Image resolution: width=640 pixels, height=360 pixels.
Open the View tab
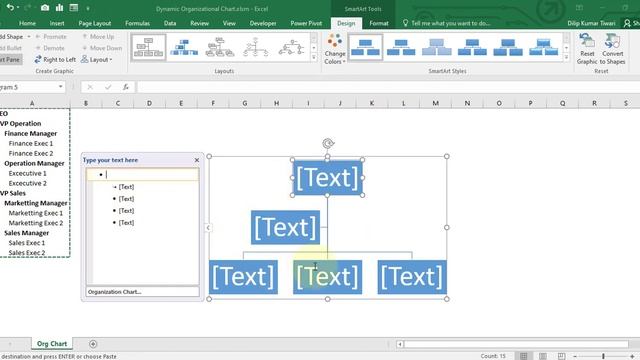(229, 23)
